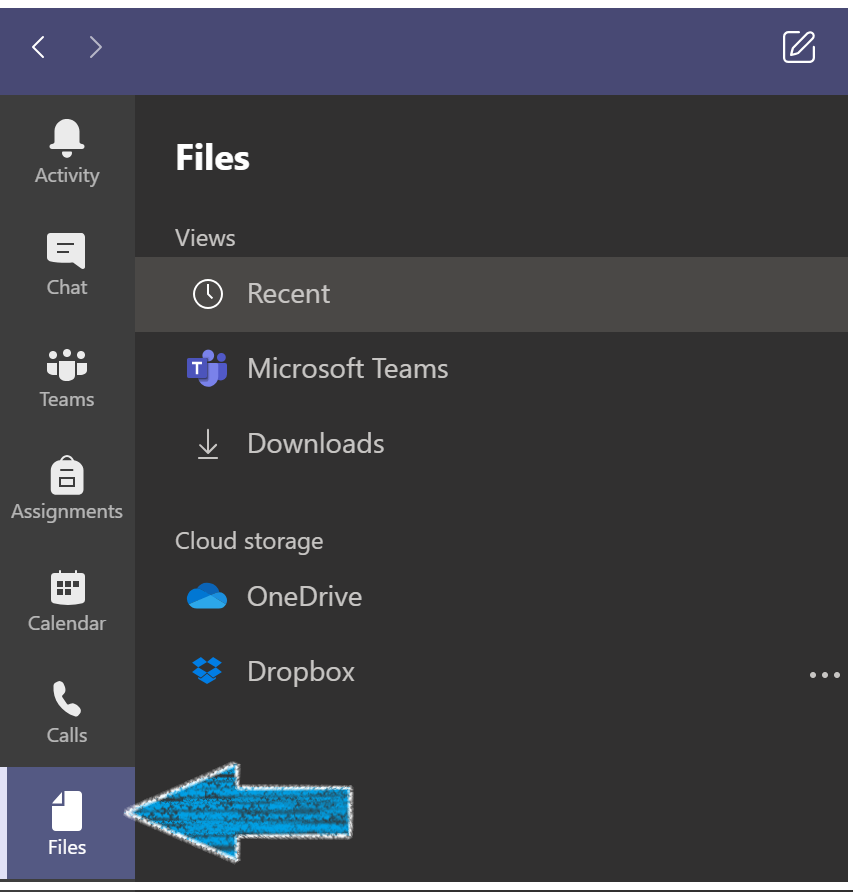Image resolution: width=853 pixels, height=892 pixels.
Task: Select the Downloads view label
Action: coord(316,444)
